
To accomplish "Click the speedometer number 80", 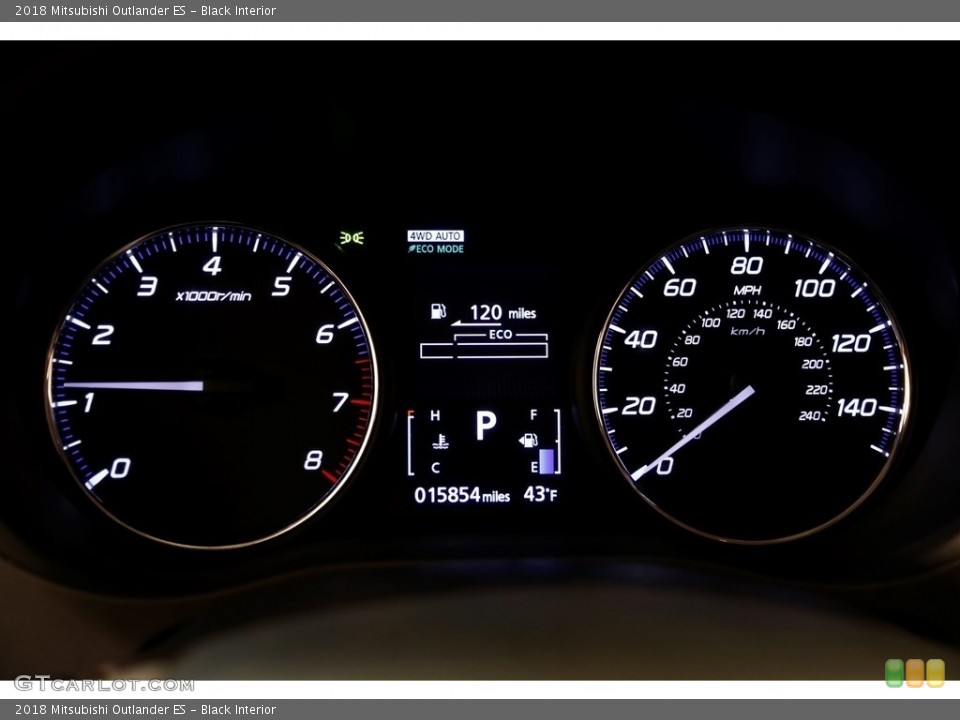I will pyautogui.click(x=746, y=265).
